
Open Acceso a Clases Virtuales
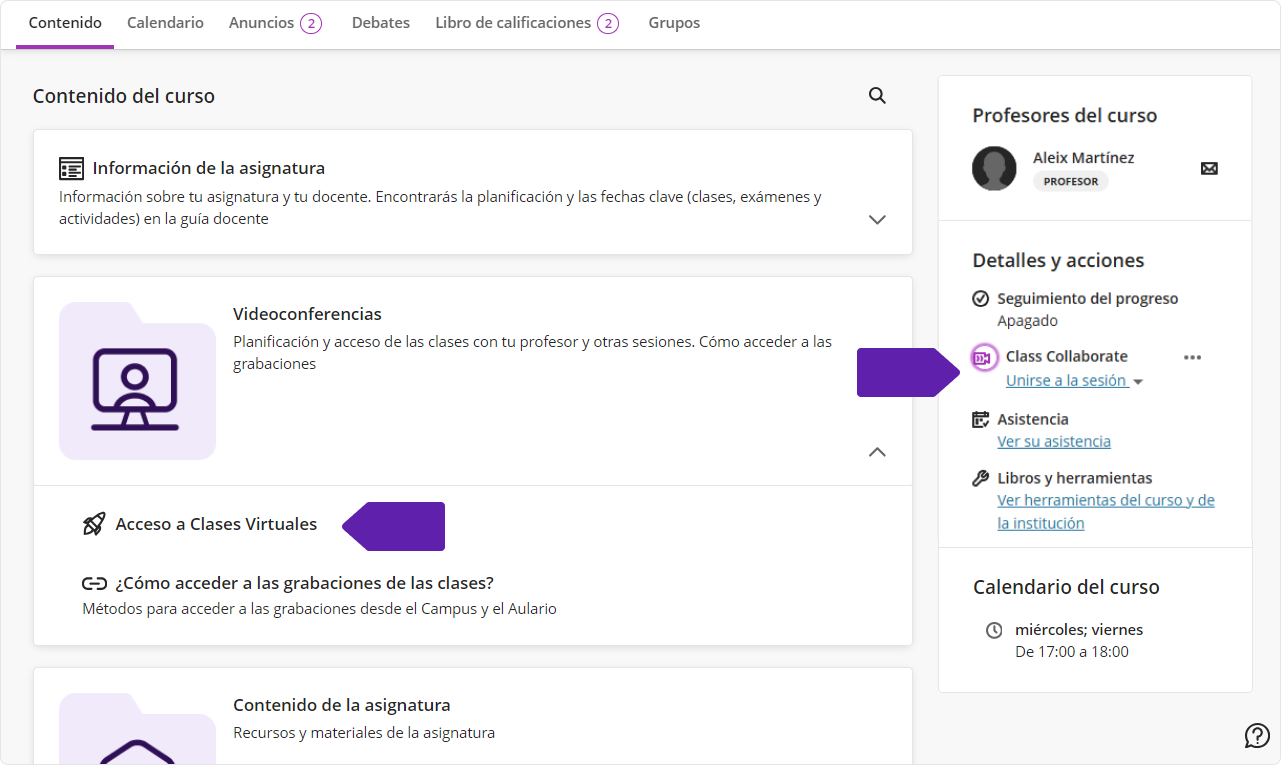216,524
